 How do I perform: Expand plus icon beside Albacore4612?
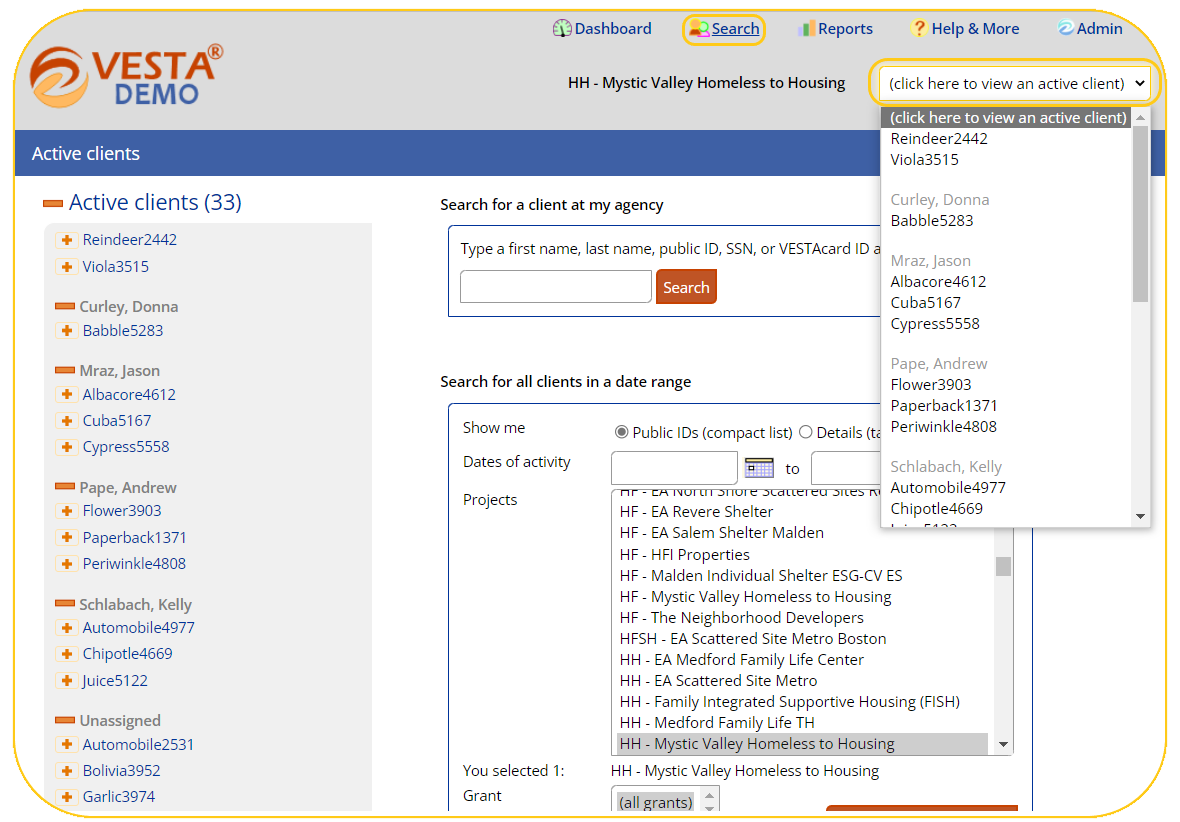[67, 394]
